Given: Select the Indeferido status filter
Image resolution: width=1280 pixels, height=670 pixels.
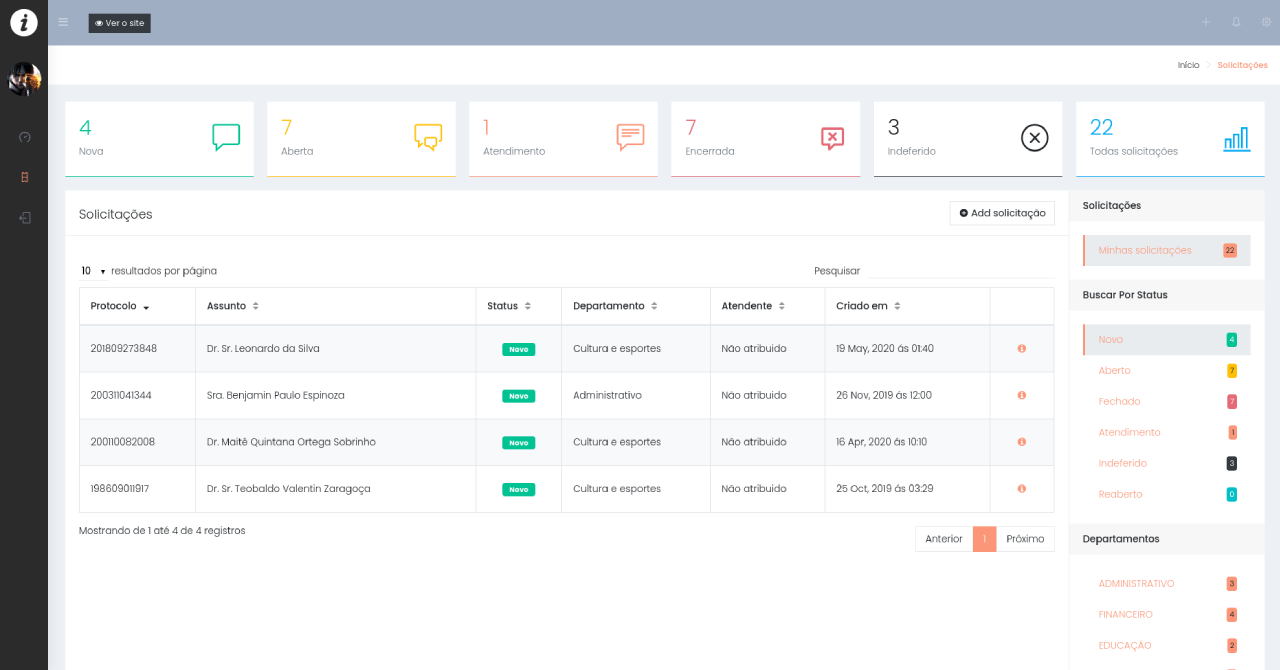Looking at the screenshot, I should (x=1122, y=464).
